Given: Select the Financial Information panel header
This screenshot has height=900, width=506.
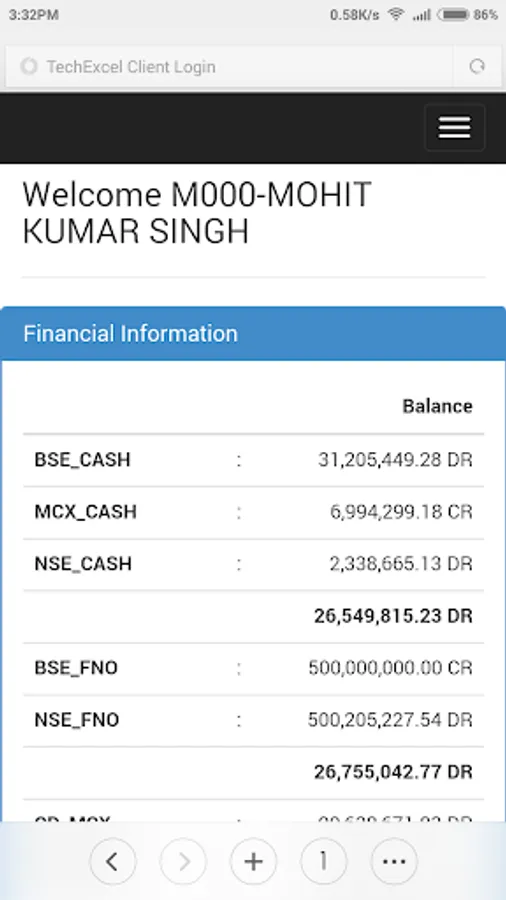Looking at the screenshot, I should point(253,333).
